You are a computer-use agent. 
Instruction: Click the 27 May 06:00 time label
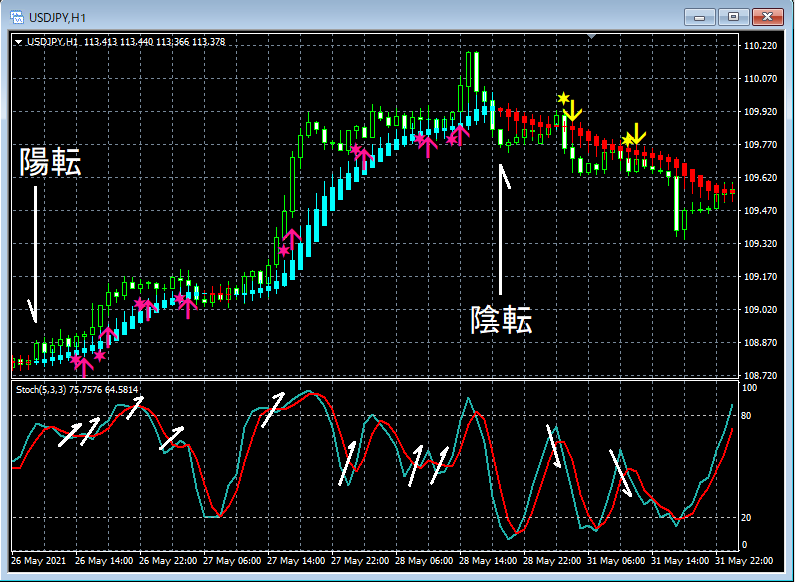232,561
